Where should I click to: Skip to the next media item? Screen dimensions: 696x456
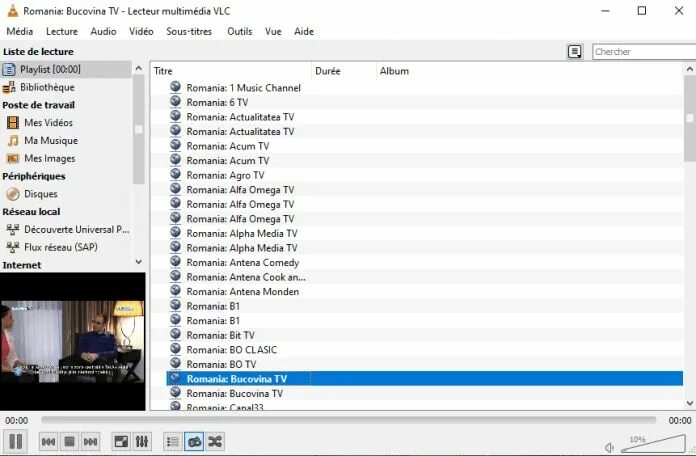click(x=91, y=441)
